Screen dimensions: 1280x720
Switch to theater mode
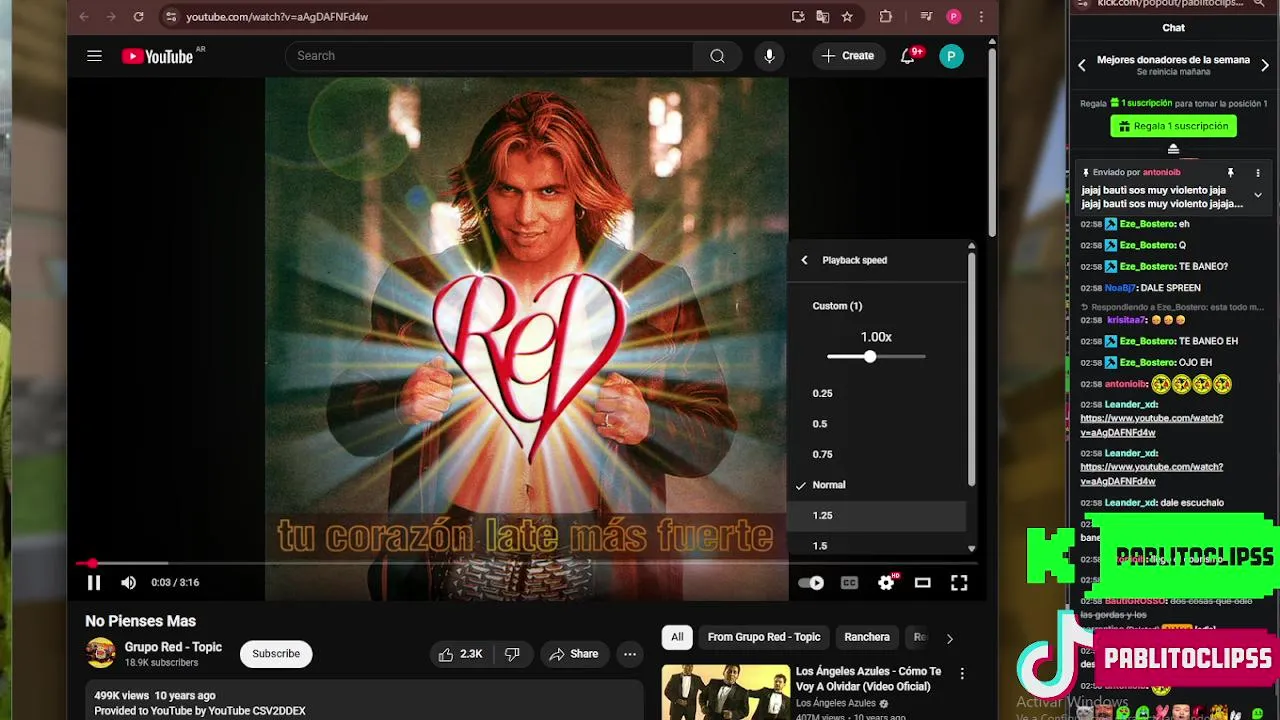[922, 582]
